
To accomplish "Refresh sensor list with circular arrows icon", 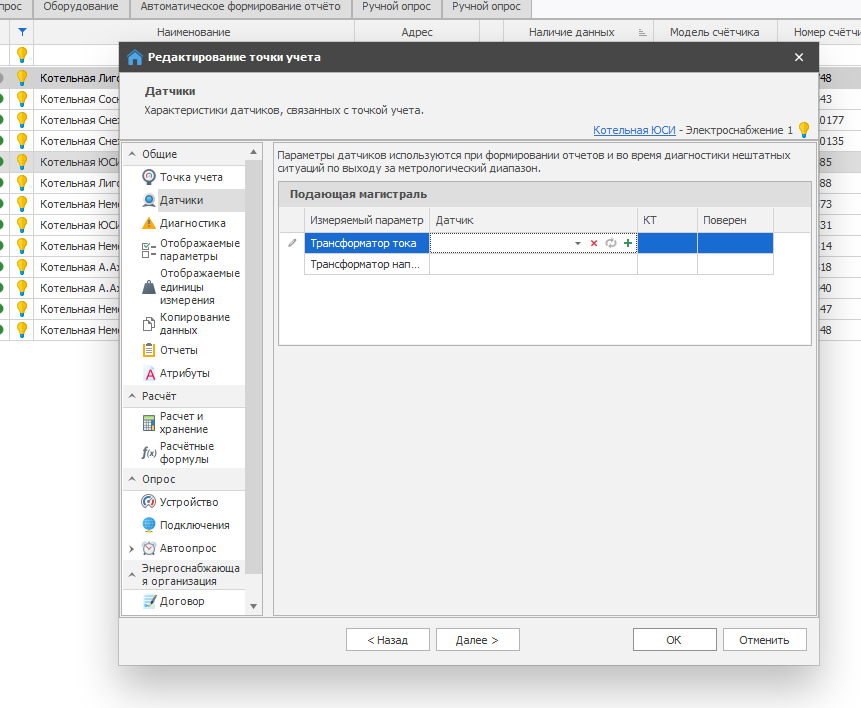I will [x=611, y=243].
